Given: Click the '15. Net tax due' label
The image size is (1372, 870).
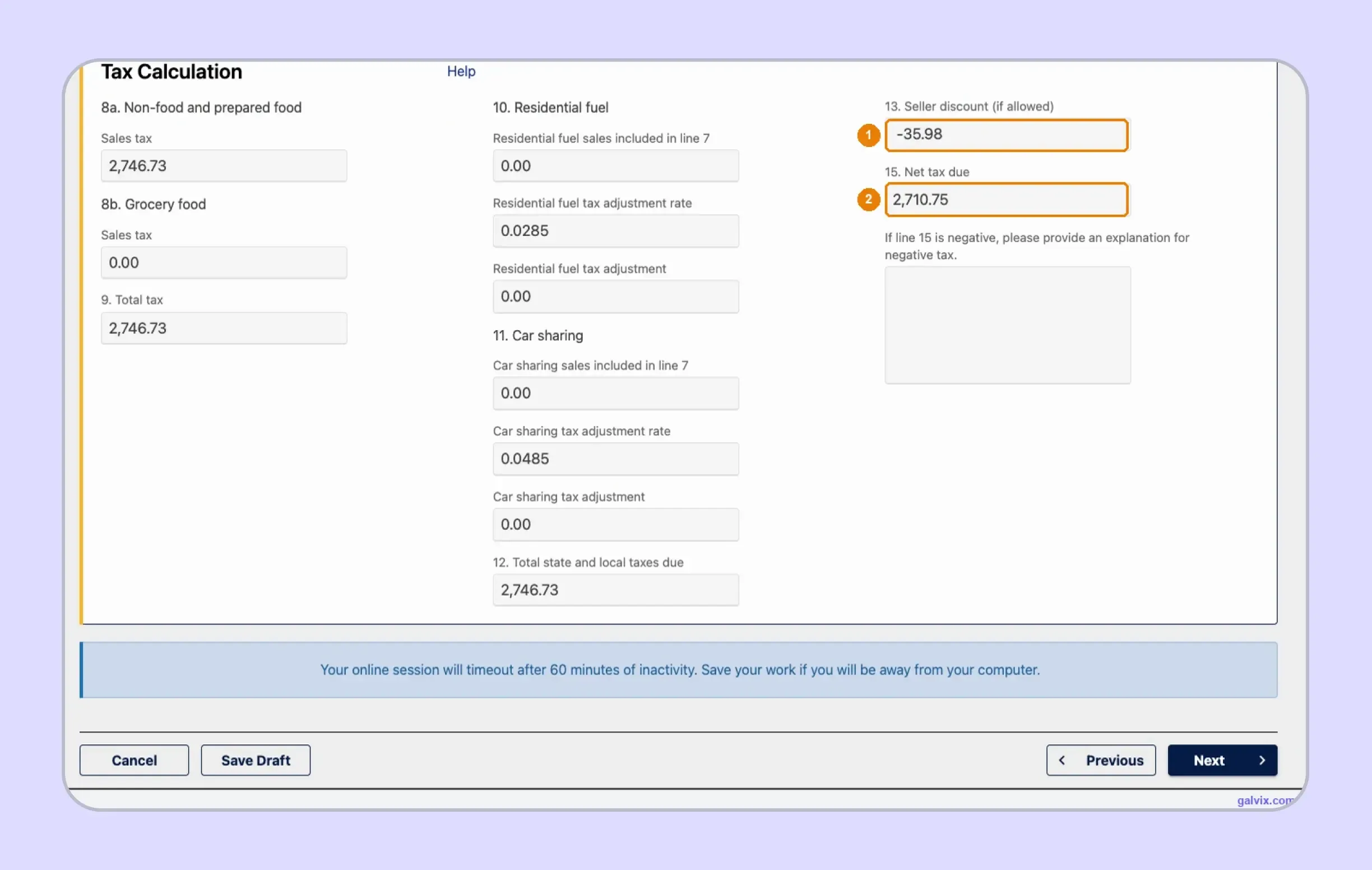Looking at the screenshot, I should 927,172.
